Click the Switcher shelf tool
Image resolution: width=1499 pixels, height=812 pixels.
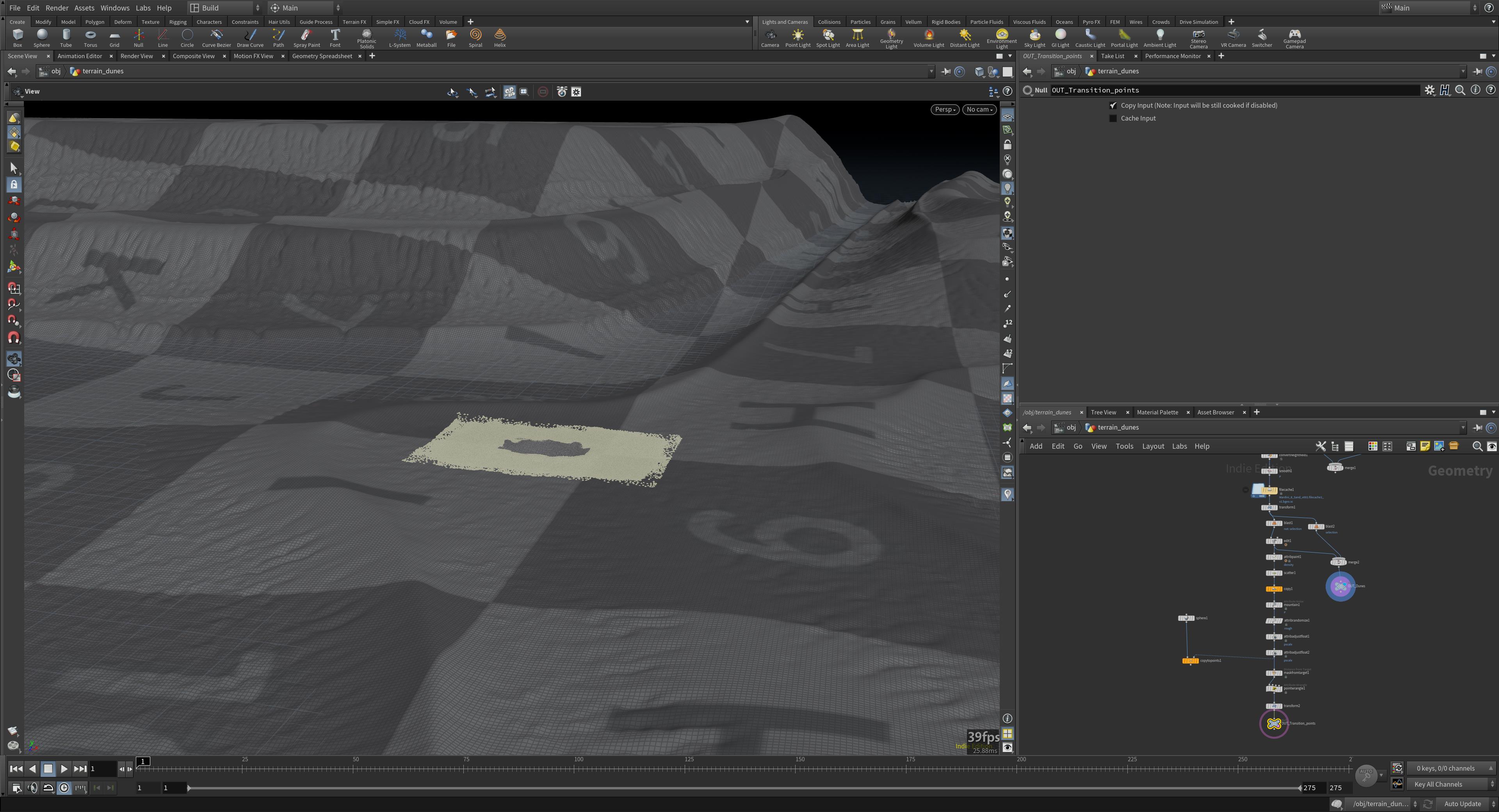[1262, 38]
